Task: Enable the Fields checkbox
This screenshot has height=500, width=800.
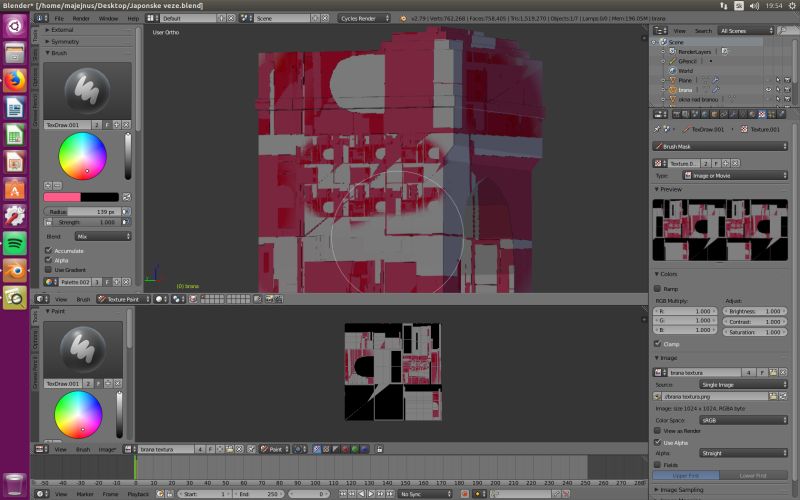Action: pyautogui.click(x=658, y=465)
